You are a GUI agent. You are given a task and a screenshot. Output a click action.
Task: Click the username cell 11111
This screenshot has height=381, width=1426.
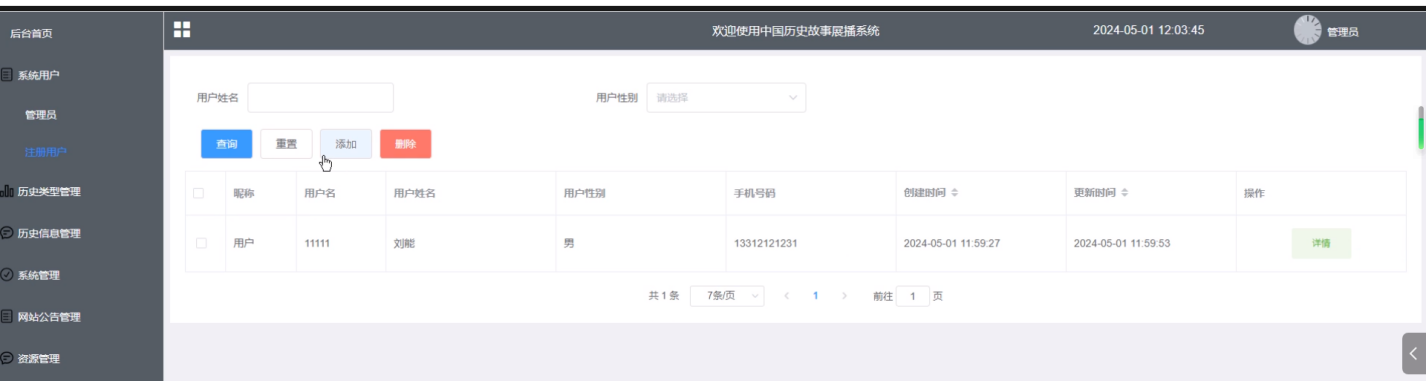tap(317, 243)
